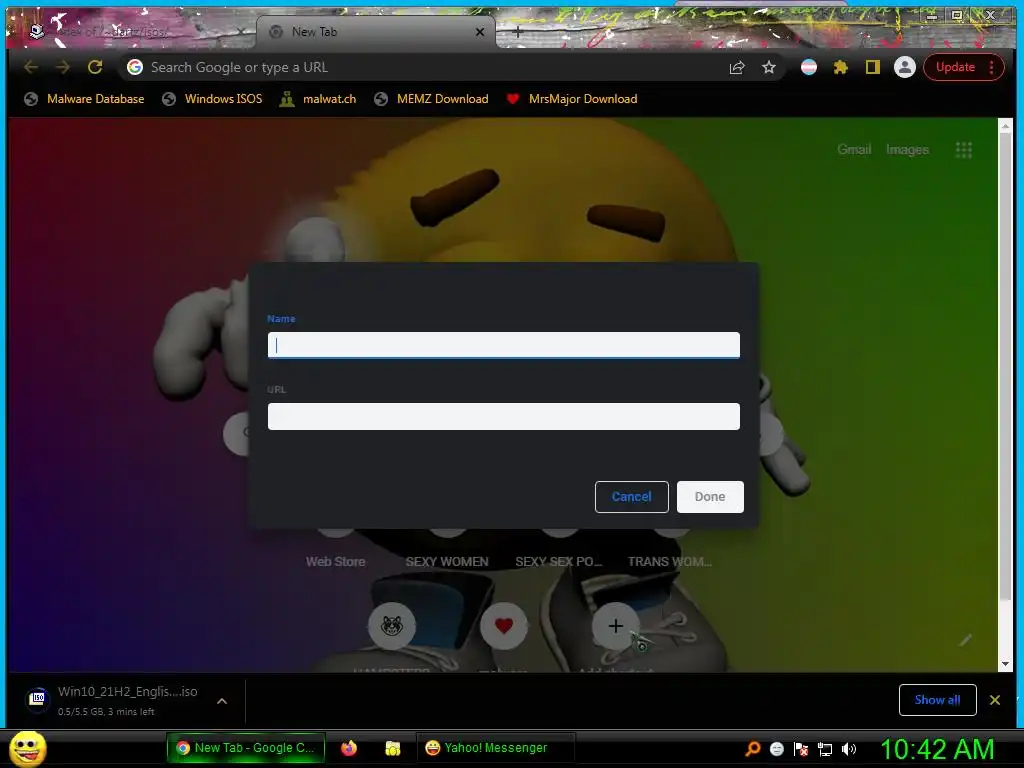Screen dimensions: 1024x768
Task: Bookmark this tab with the star icon
Action: [x=769, y=67]
